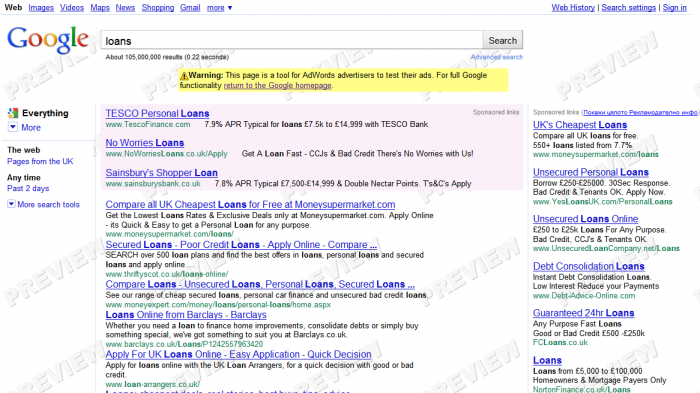Open Search settings
This screenshot has height=393, width=700.
click(x=629, y=8)
